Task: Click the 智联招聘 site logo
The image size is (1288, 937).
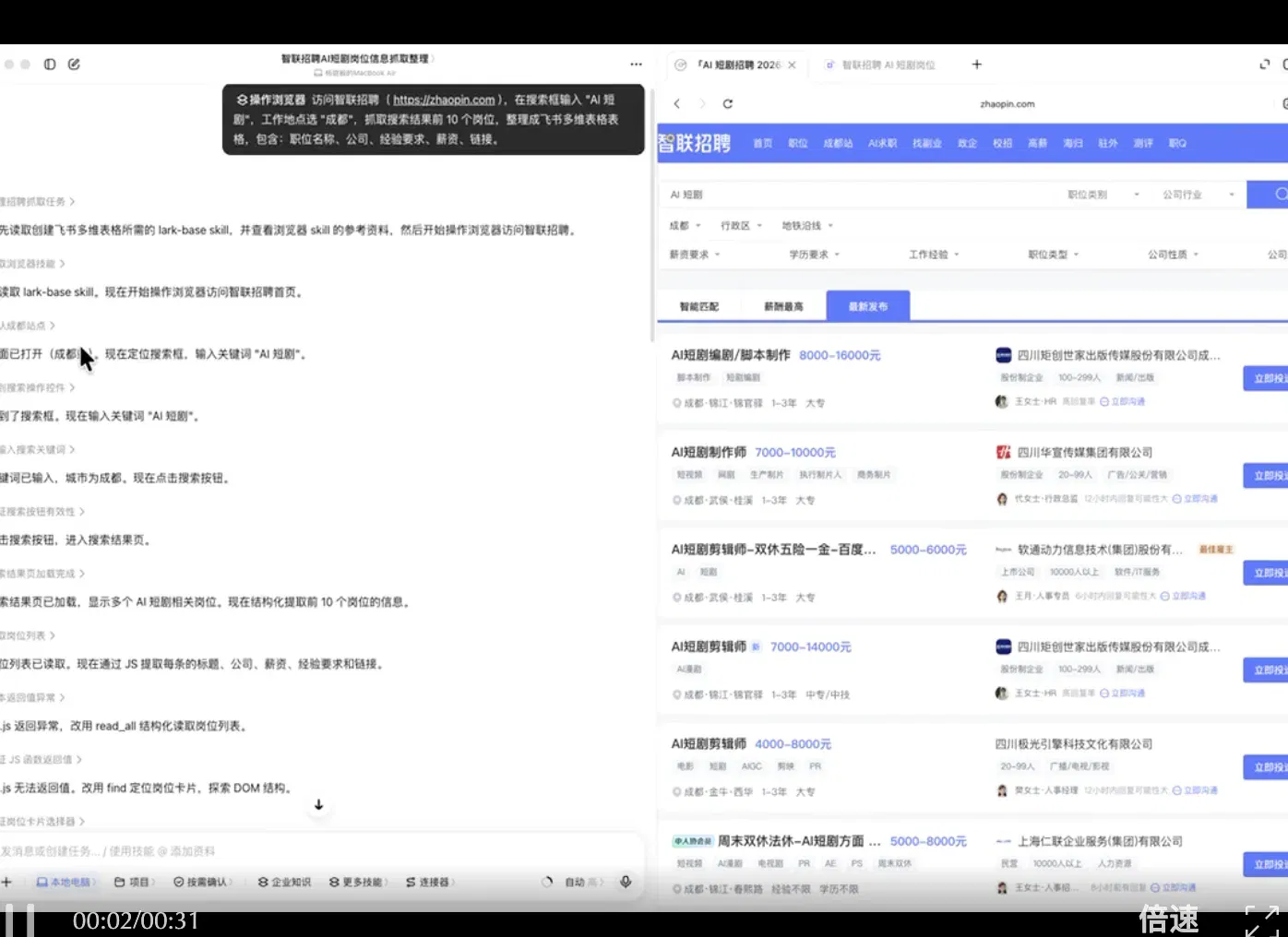Action: click(694, 144)
